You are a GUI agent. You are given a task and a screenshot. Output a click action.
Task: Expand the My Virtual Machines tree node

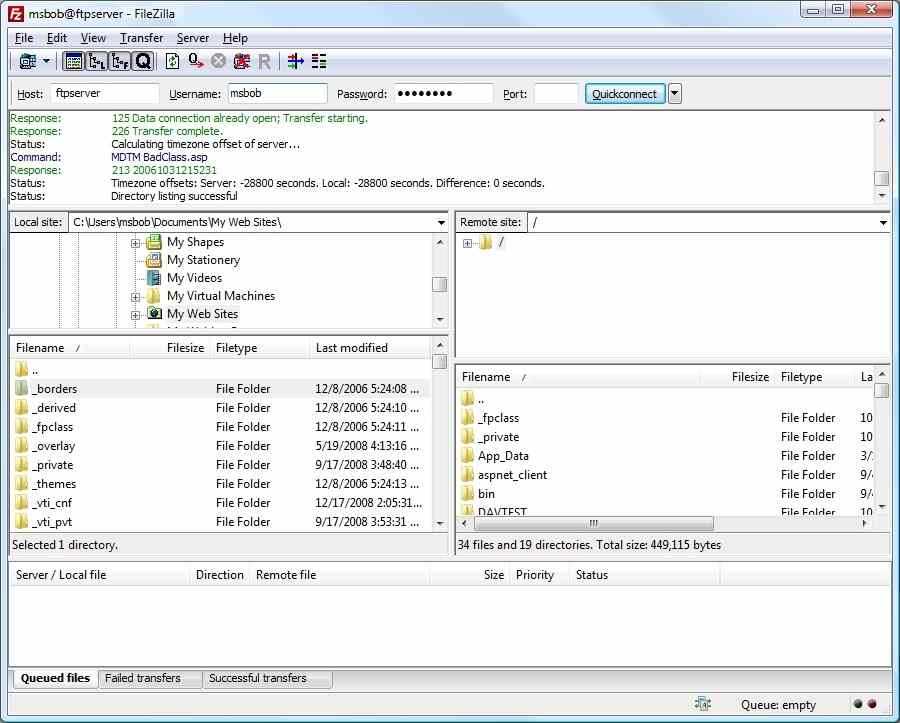click(x=135, y=297)
